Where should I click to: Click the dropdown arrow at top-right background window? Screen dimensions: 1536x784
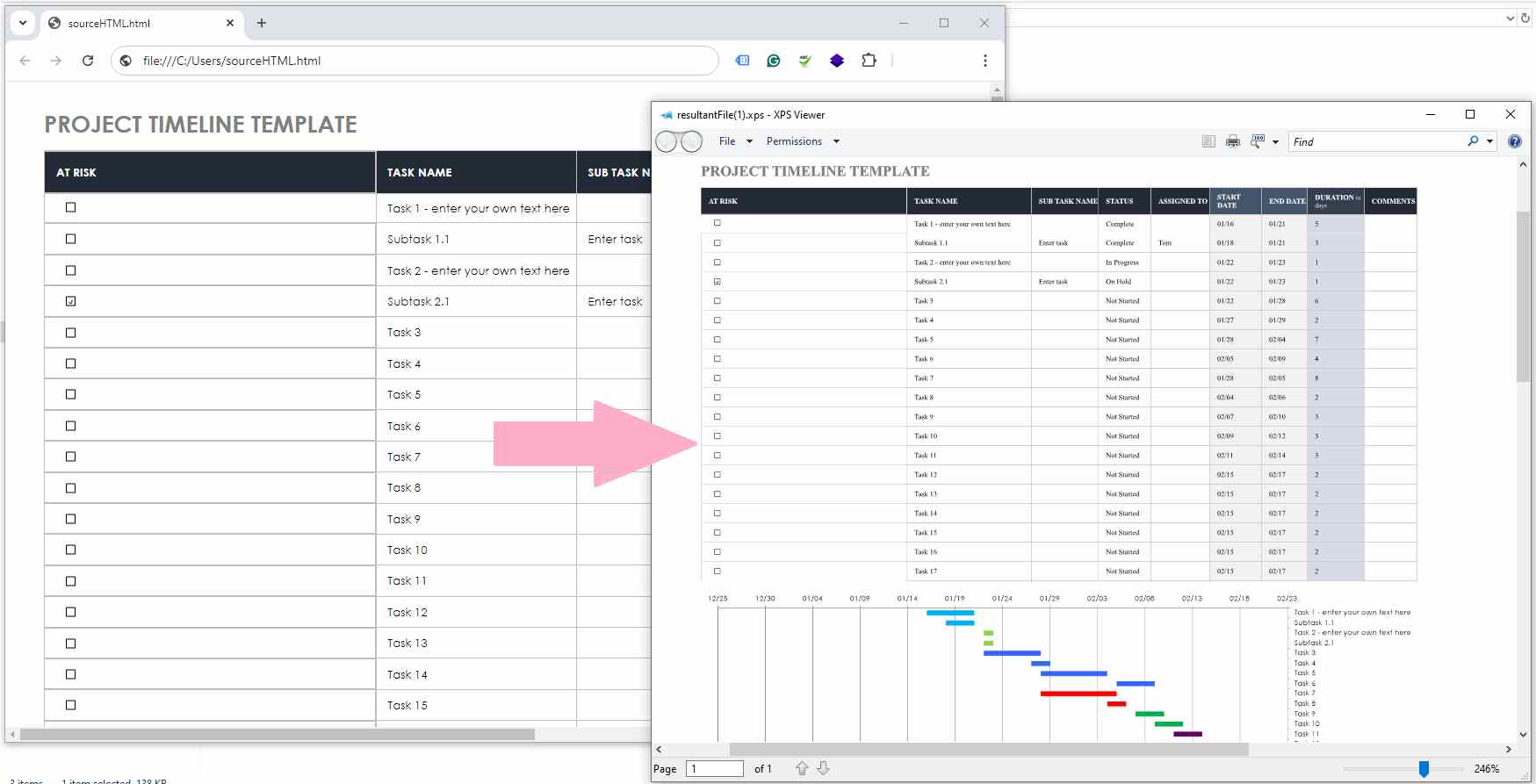(1510, 18)
